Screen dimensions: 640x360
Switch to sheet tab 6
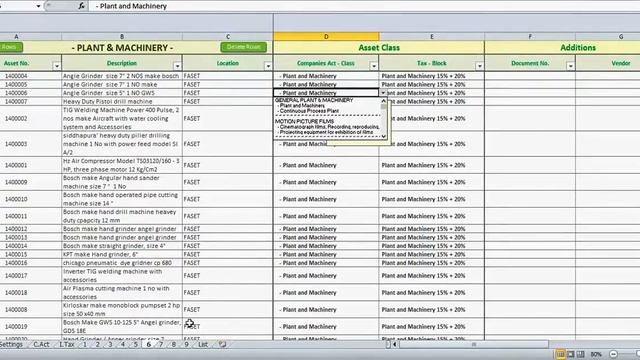[149, 344]
